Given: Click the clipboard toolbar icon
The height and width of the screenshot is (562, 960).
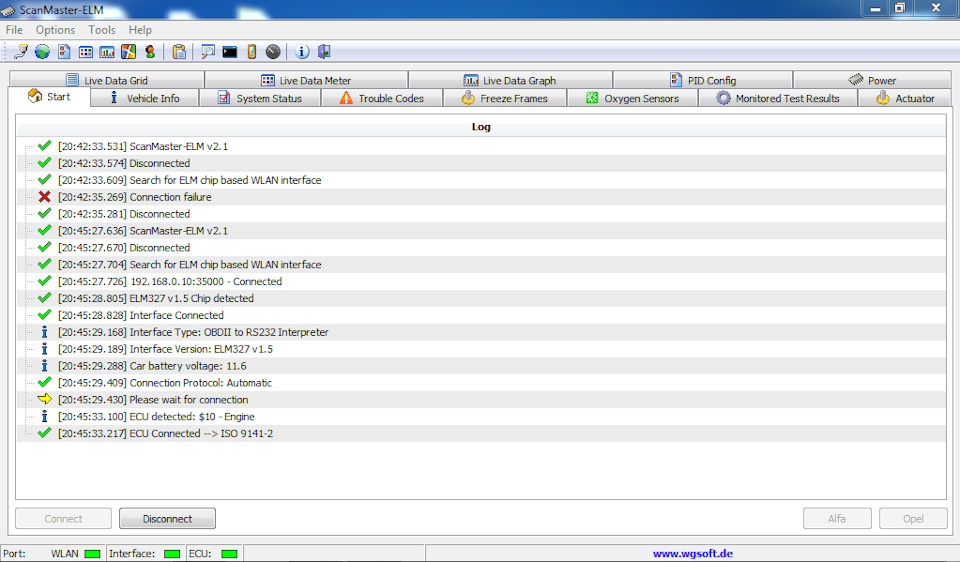Looking at the screenshot, I should [179, 52].
